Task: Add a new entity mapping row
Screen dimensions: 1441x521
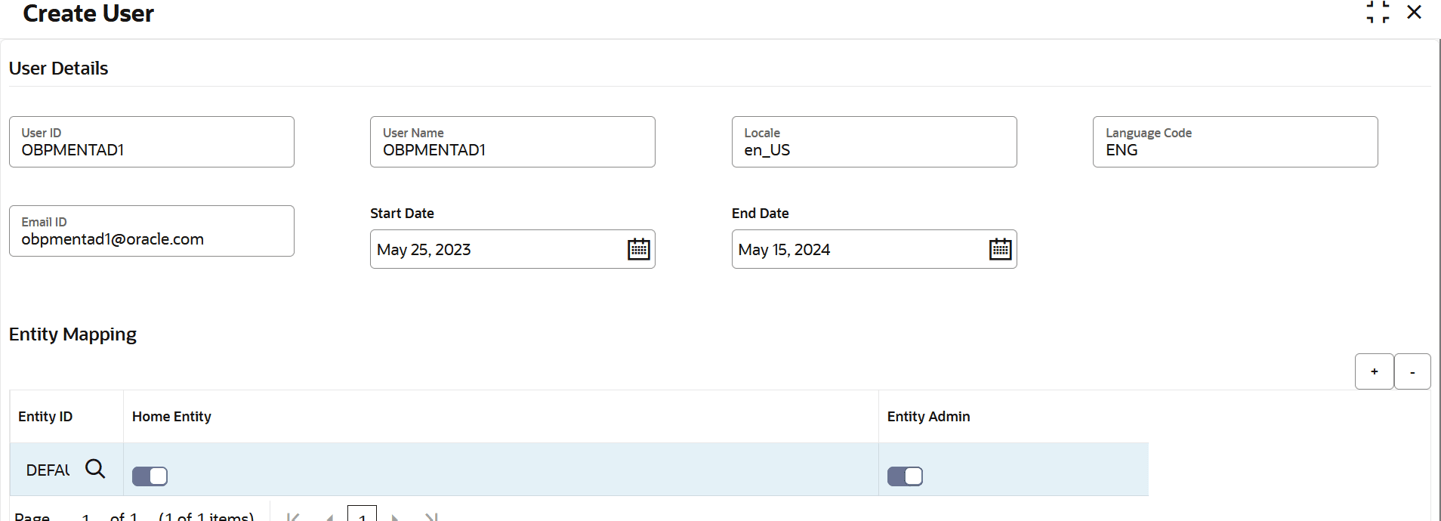Action: click(x=1374, y=371)
